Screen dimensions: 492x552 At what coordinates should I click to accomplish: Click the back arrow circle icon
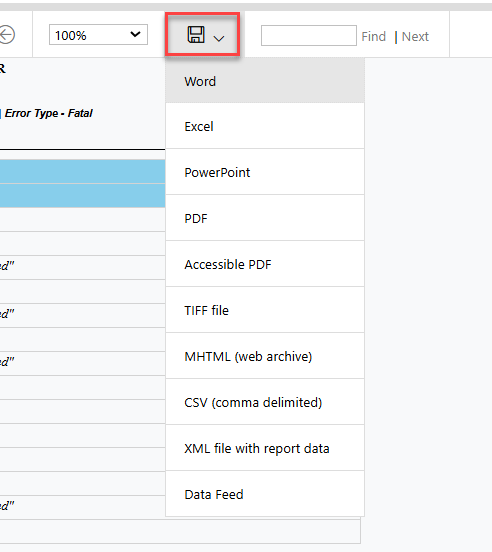point(7,34)
